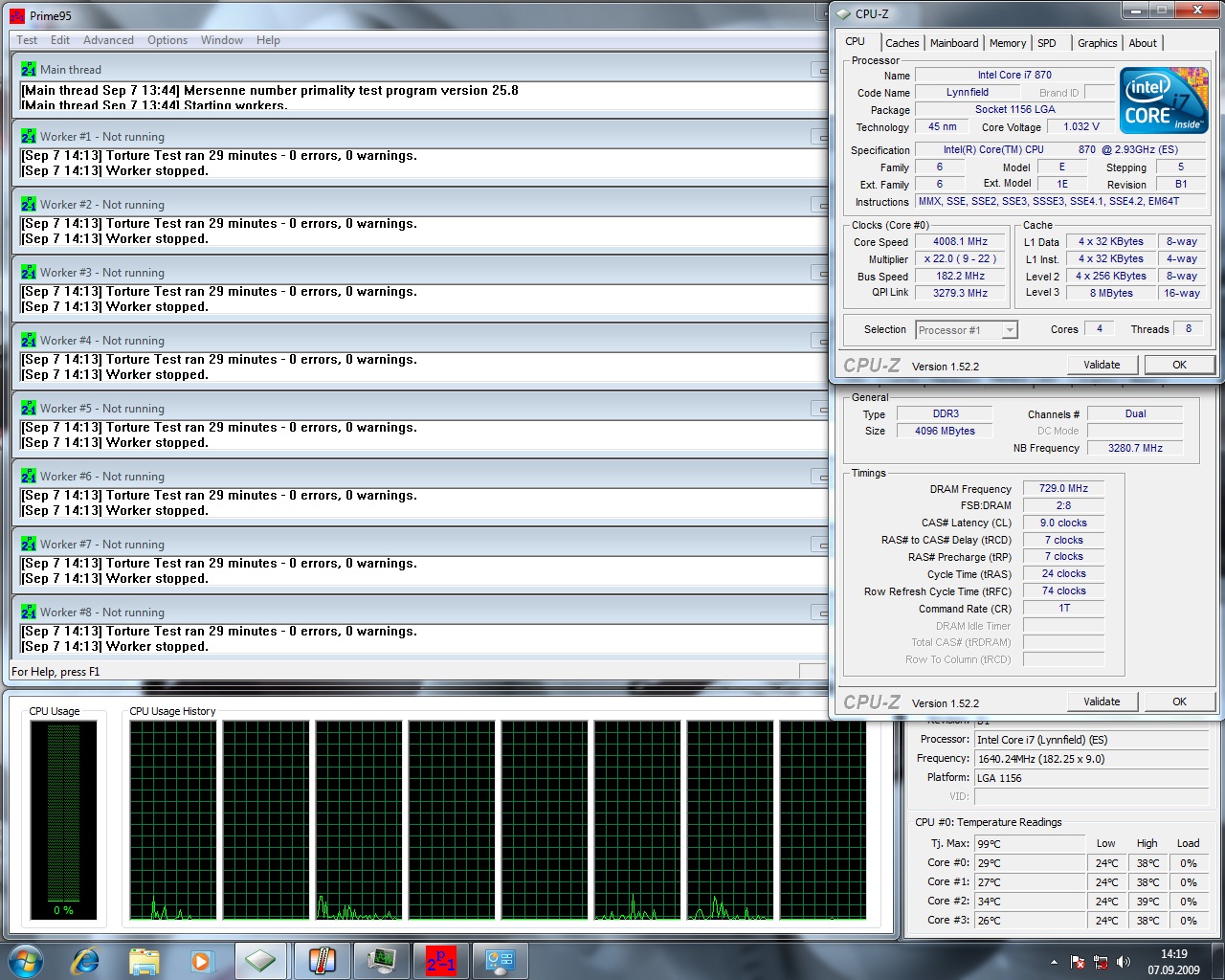Click the Worker #5 window icon
This screenshot has height=980, width=1225.
pyautogui.click(x=29, y=408)
